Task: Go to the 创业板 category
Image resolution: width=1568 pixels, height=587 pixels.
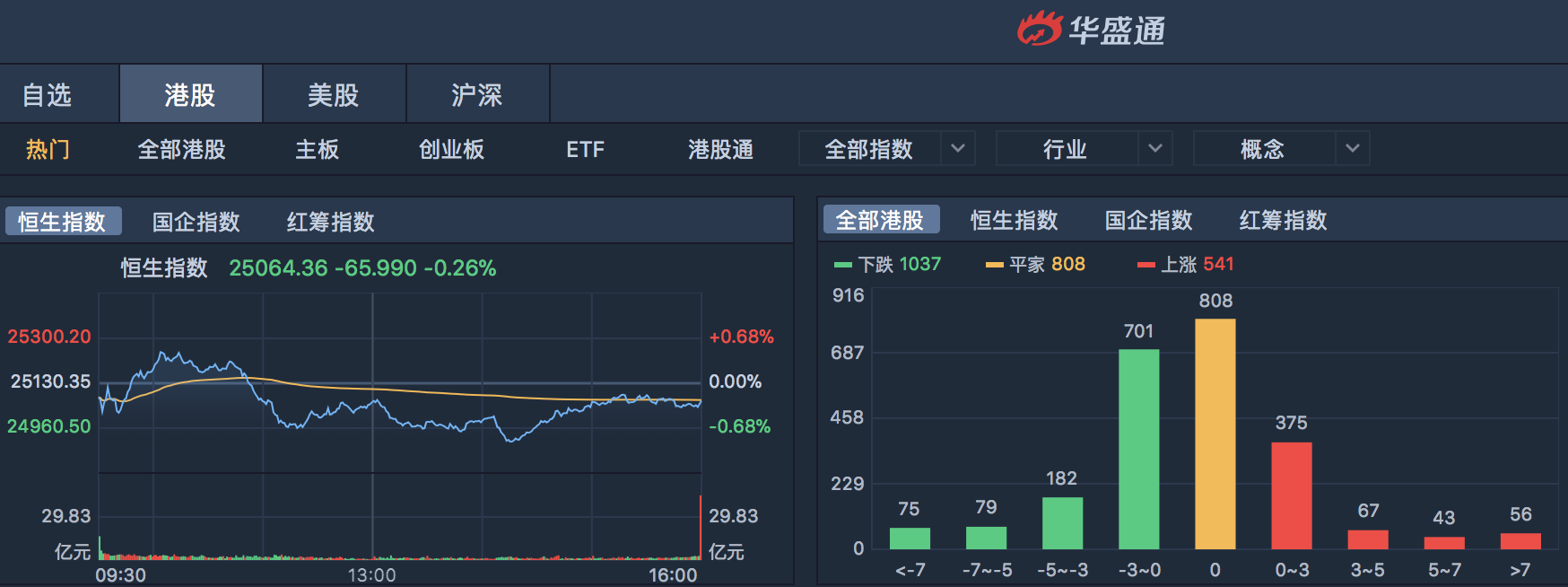Action: (x=451, y=149)
